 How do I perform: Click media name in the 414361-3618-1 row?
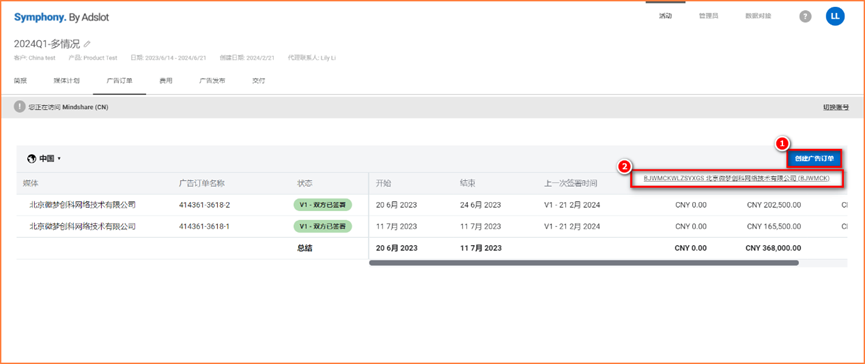point(83,226)
